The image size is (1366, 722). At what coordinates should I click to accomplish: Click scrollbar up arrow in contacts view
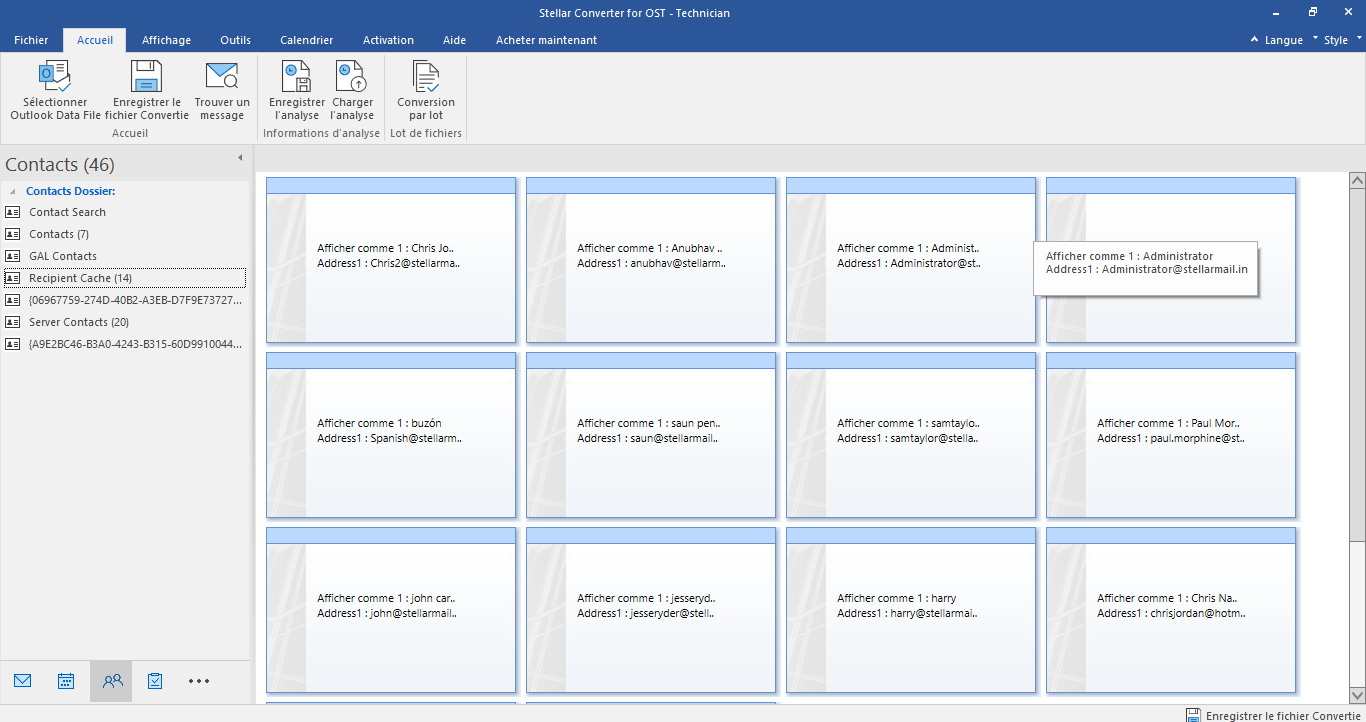[1357, 180]
